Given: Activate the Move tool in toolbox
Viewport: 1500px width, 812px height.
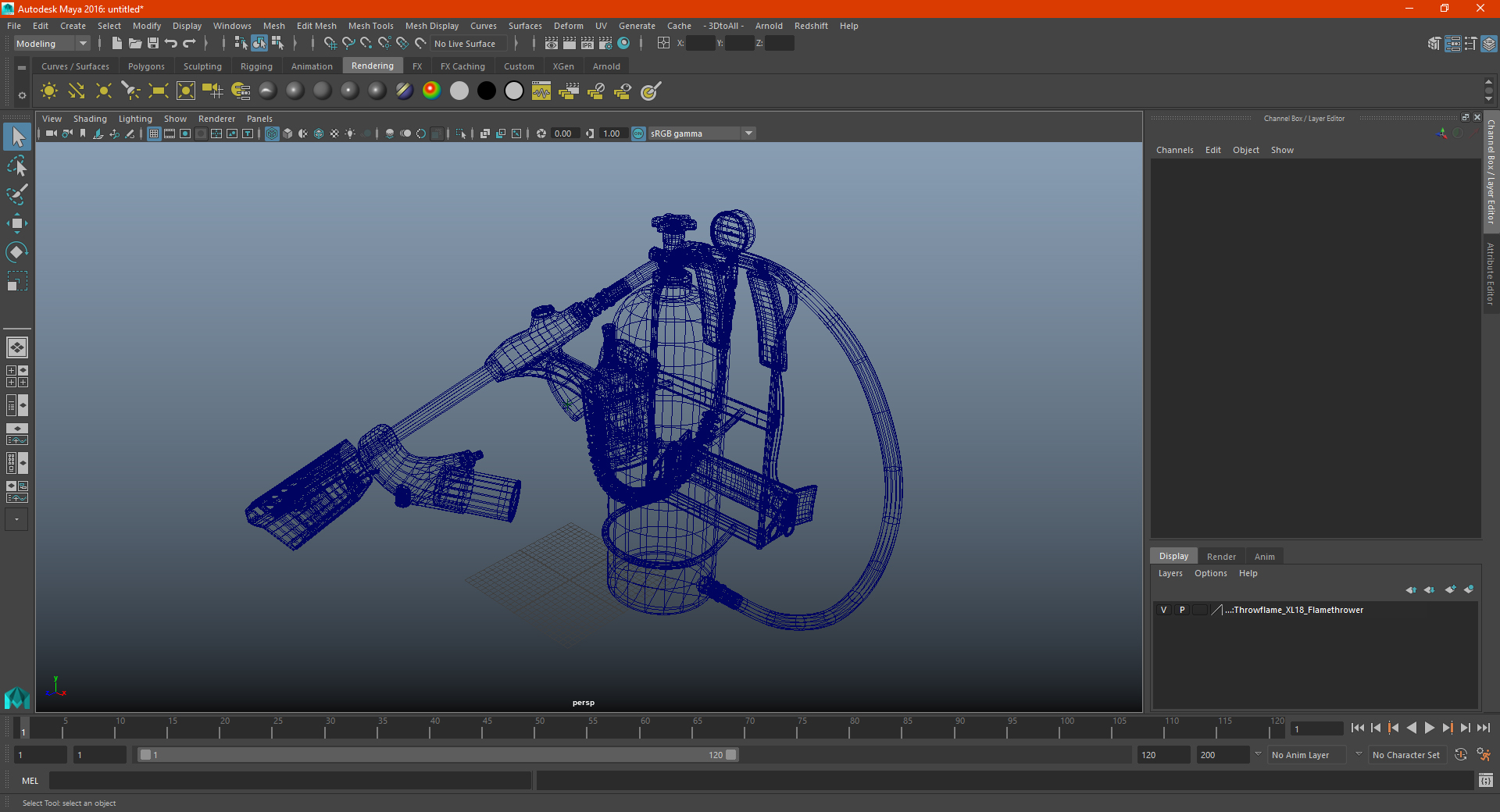Looking at the screenshot, I should point(17,223).
